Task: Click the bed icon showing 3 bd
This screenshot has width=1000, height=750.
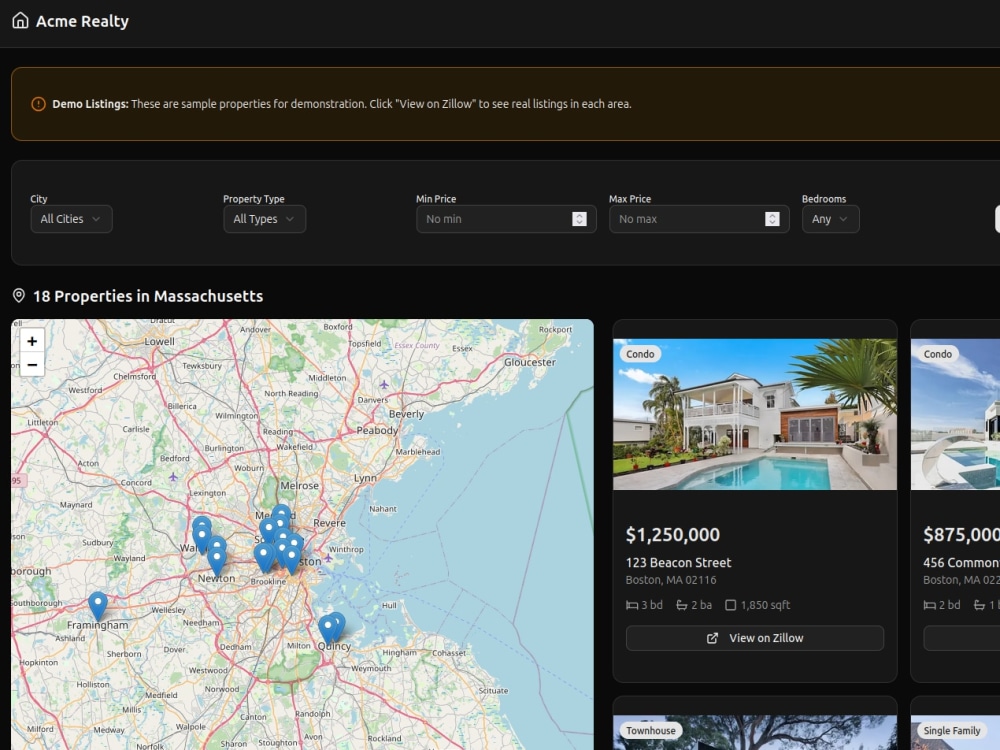Action: (632, 605)
